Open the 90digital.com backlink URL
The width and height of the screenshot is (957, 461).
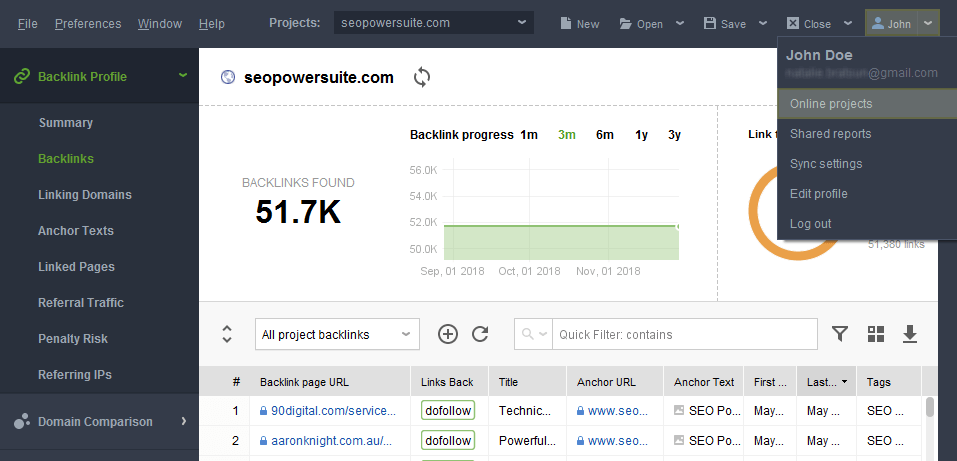[332, 411]
